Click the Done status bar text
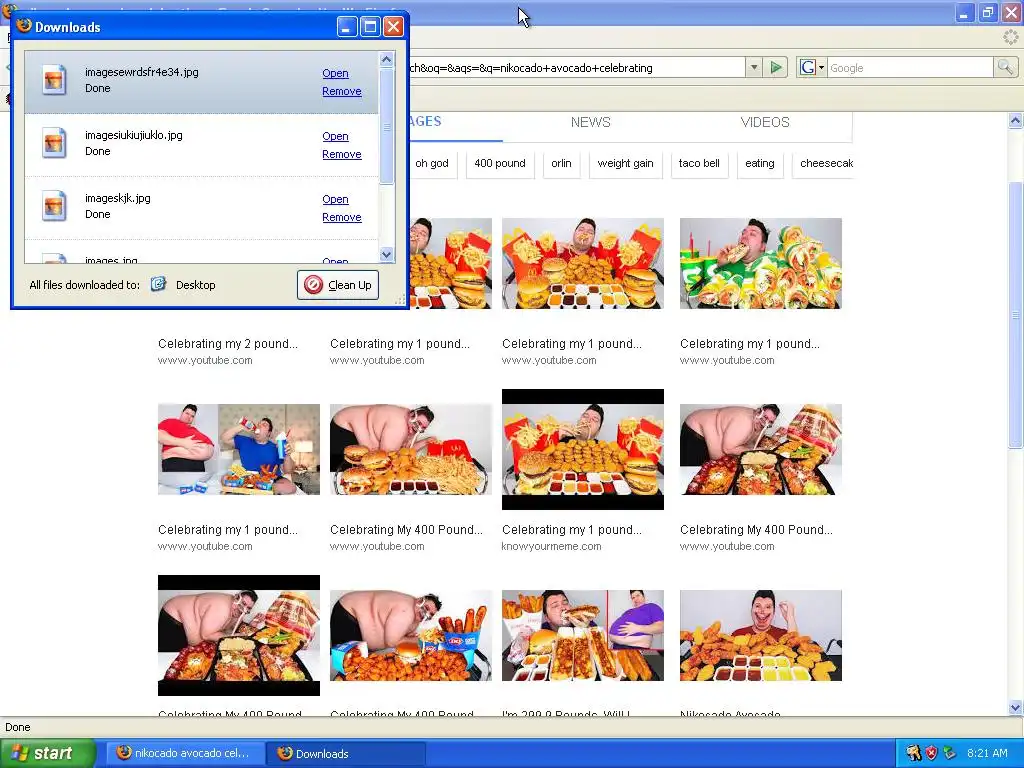 coord(18,727)
